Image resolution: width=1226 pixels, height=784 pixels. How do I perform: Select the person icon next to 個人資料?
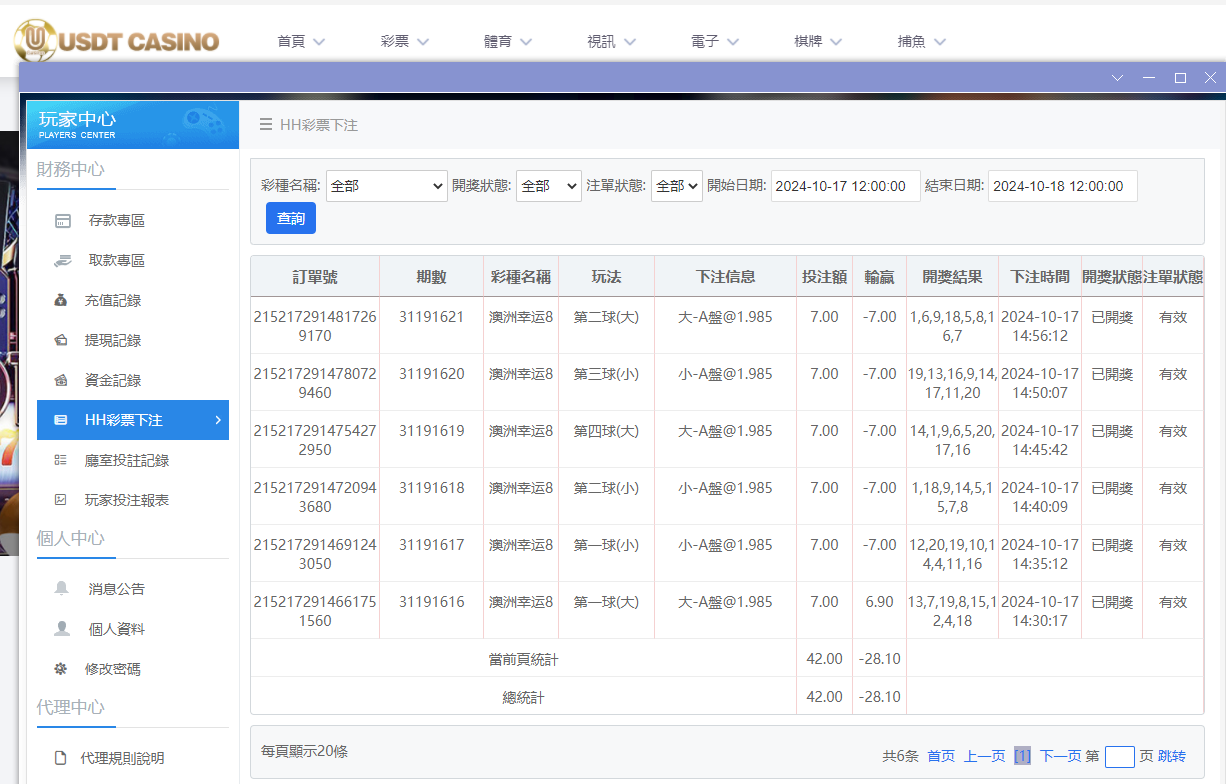click(62, 629)
